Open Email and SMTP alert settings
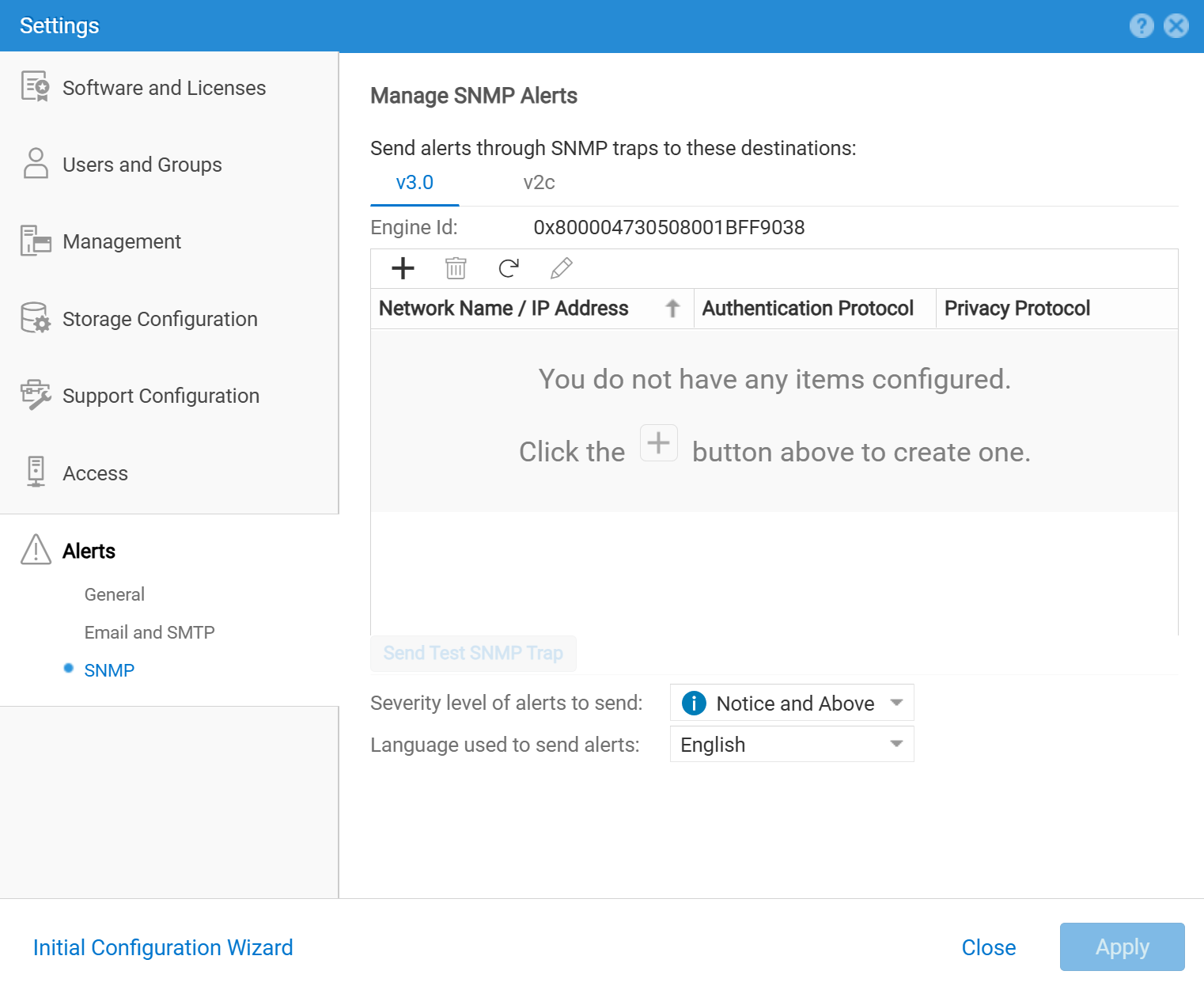Image resolution: width=1204 pixels, height=990 pixels. click(x=150, y=632)
